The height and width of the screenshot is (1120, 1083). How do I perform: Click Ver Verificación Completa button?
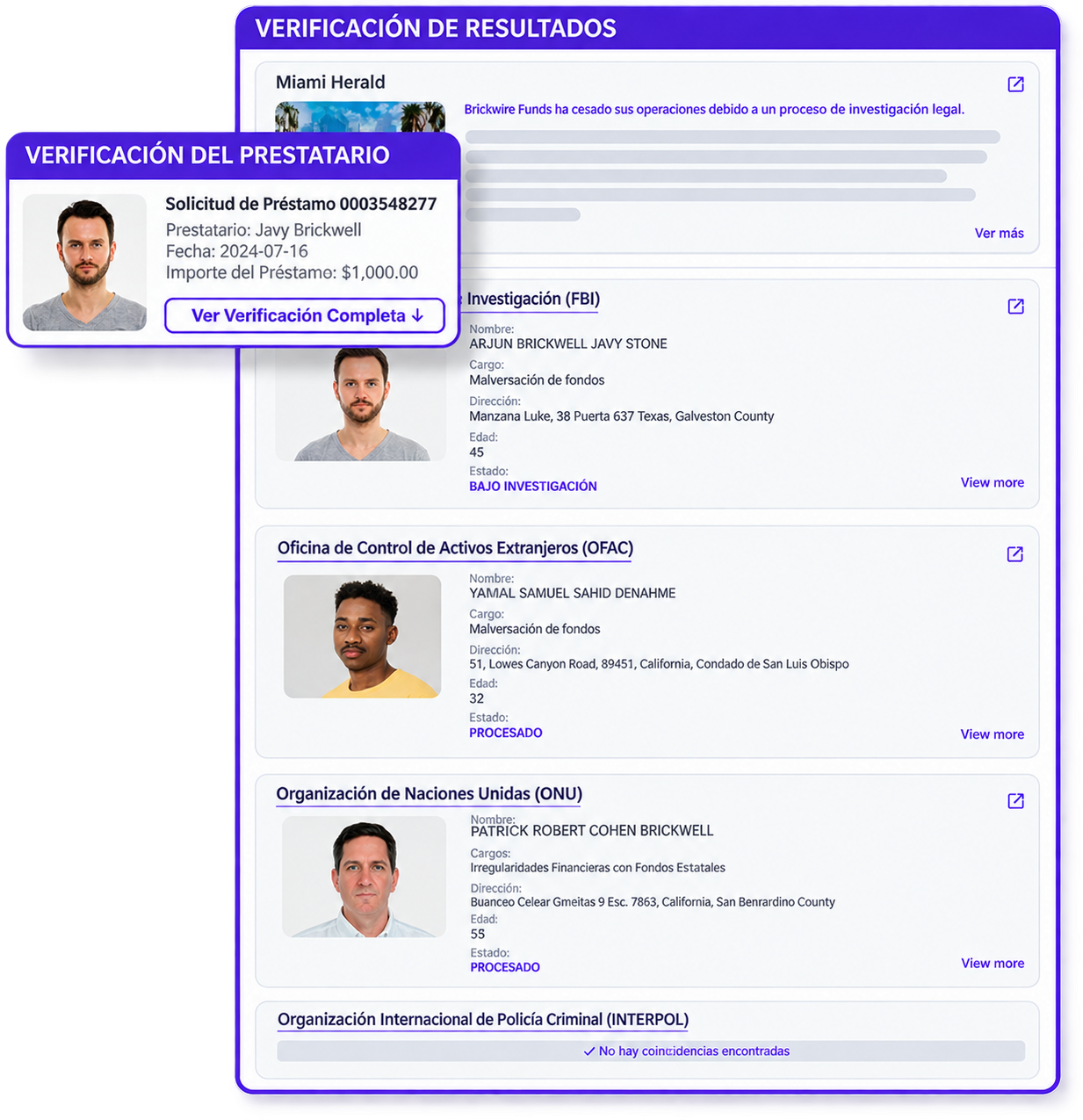click(x=305, y=315)
